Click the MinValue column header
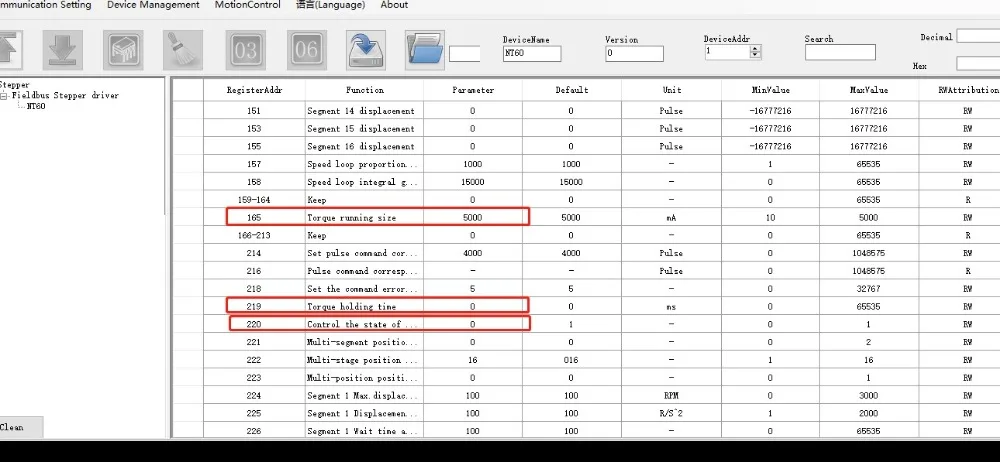This screenshot has height=462, width=1000. 770,90
